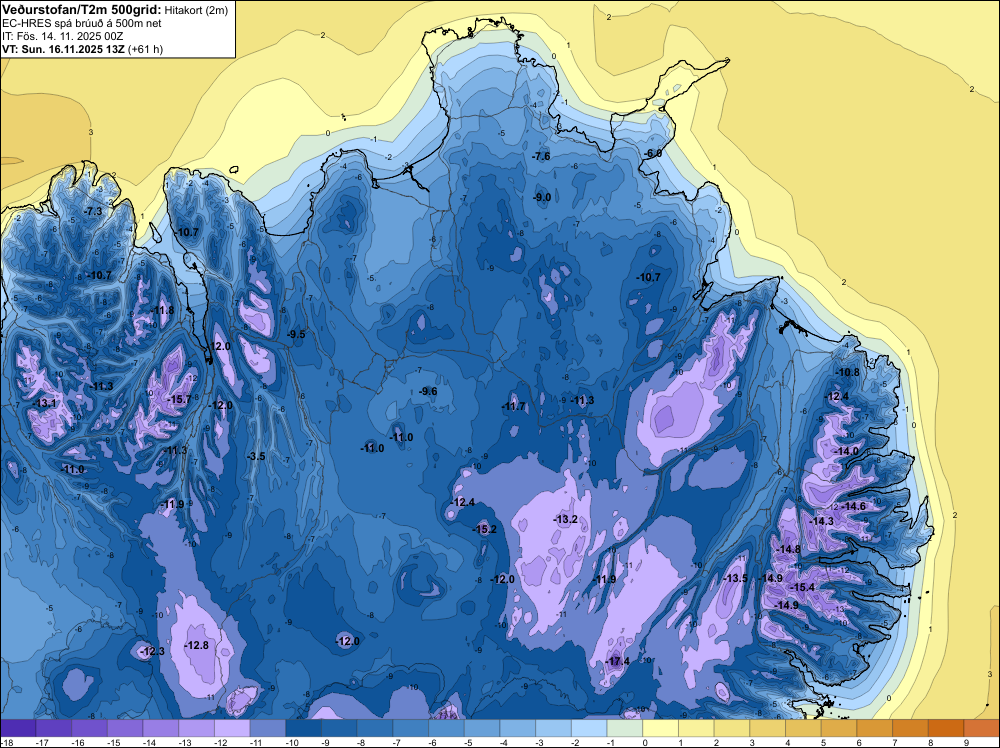
Task: Click the -14.0 temperature label
Action: (x=847, y=451)
